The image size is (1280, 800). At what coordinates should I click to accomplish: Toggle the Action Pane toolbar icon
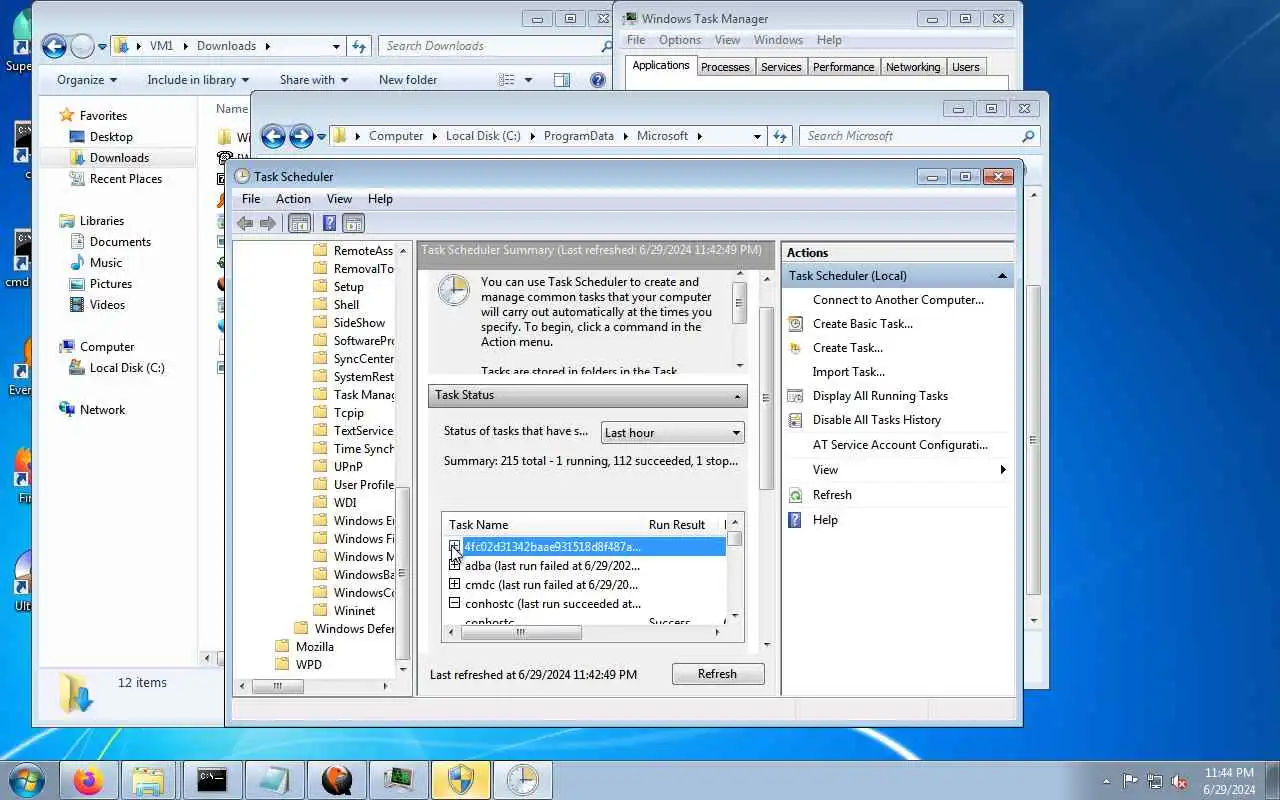tap(353, 224)
